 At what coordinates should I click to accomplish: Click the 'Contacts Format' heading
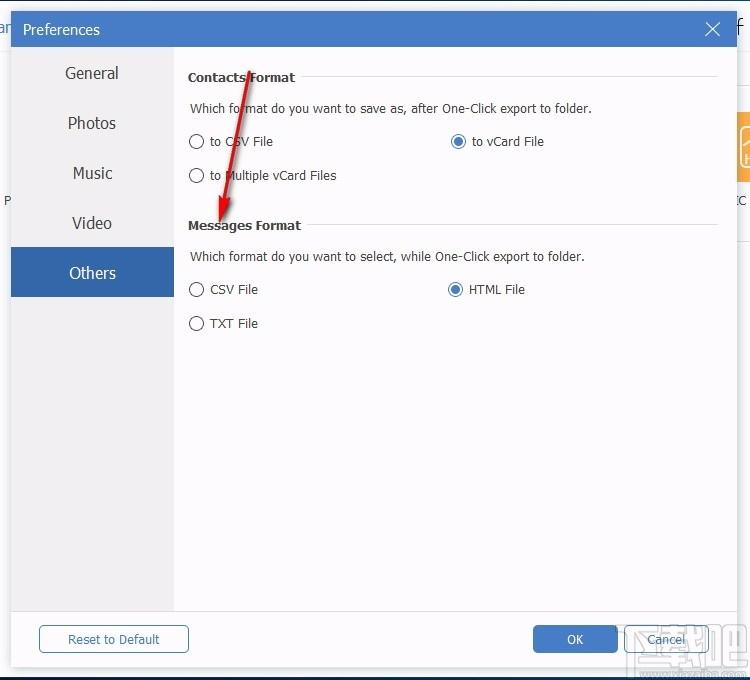[x=241, y=77]
